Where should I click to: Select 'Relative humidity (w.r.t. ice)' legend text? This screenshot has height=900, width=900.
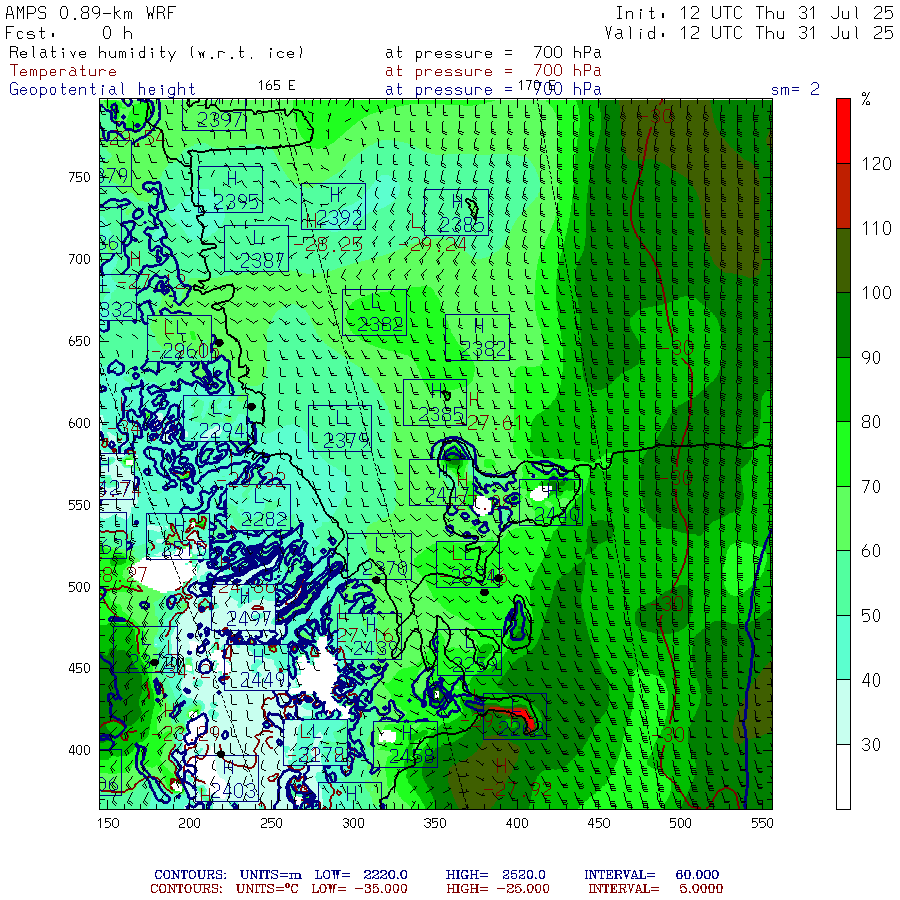click(156, 53)
